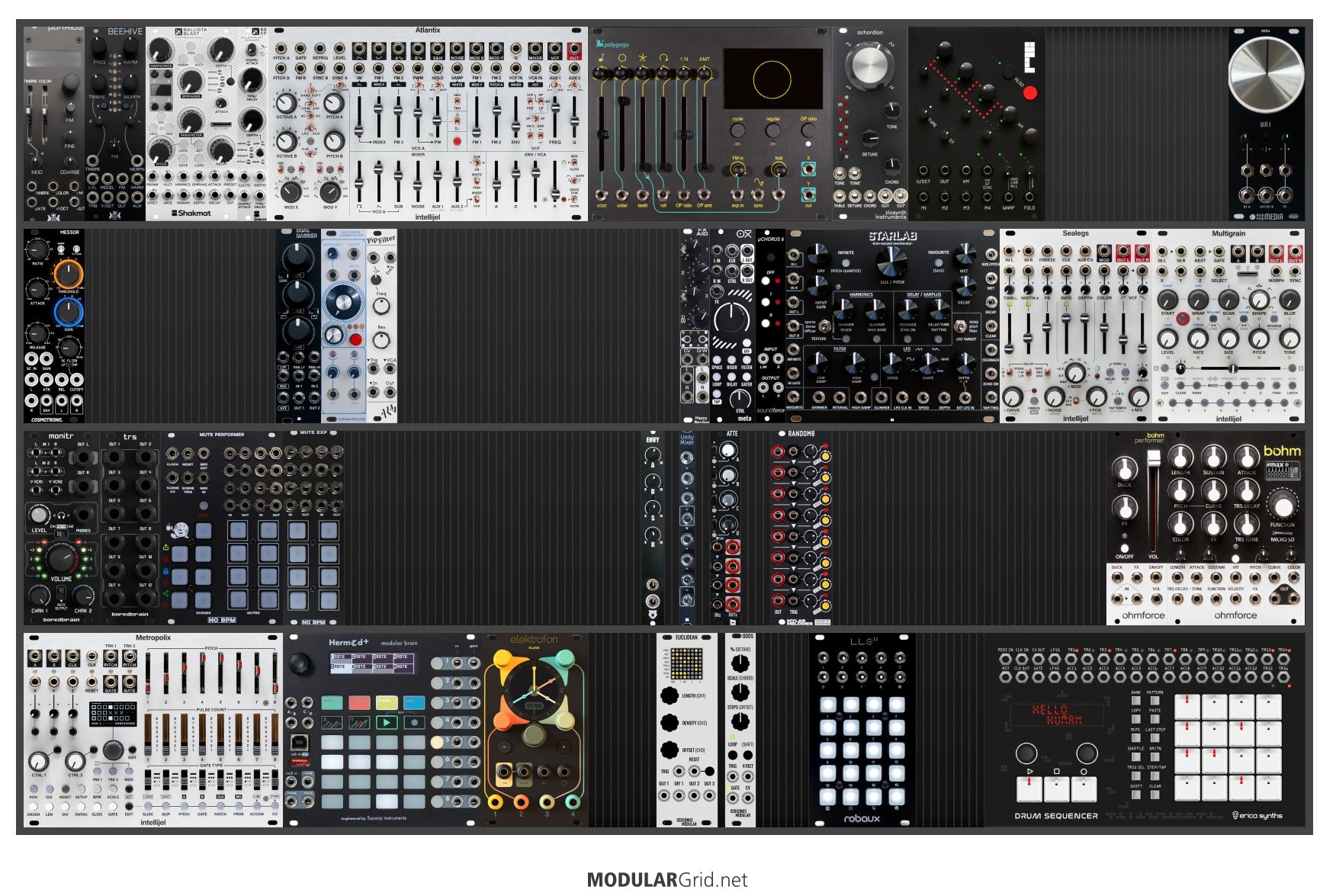Click the TRS TONE knob on bohm
The image size is (1336, 896).
click(x=1246, y=524)
